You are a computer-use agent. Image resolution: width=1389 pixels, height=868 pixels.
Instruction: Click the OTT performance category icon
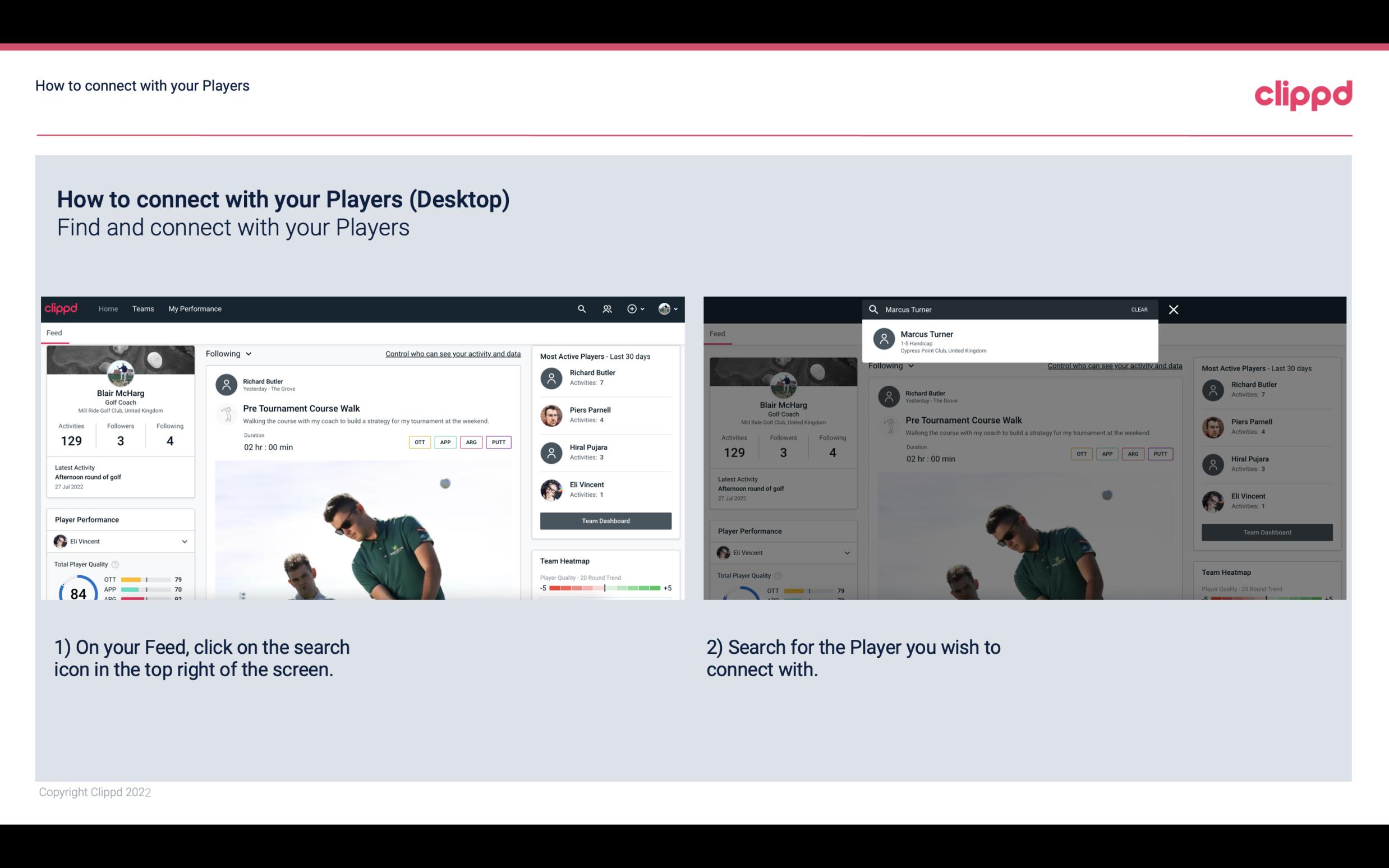click(x=418, y=442)
